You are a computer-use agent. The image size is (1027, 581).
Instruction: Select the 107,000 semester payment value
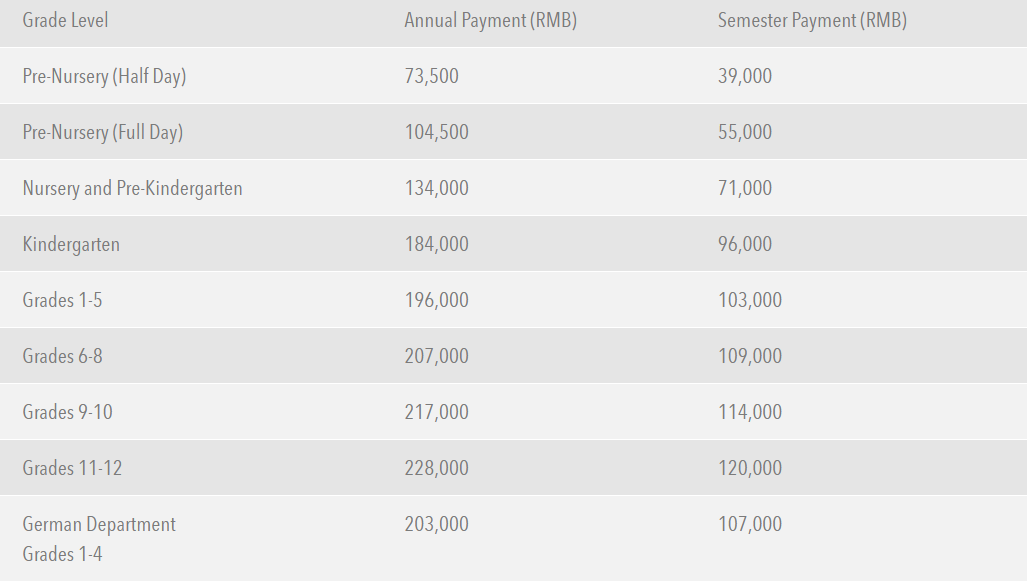point(750,524)
